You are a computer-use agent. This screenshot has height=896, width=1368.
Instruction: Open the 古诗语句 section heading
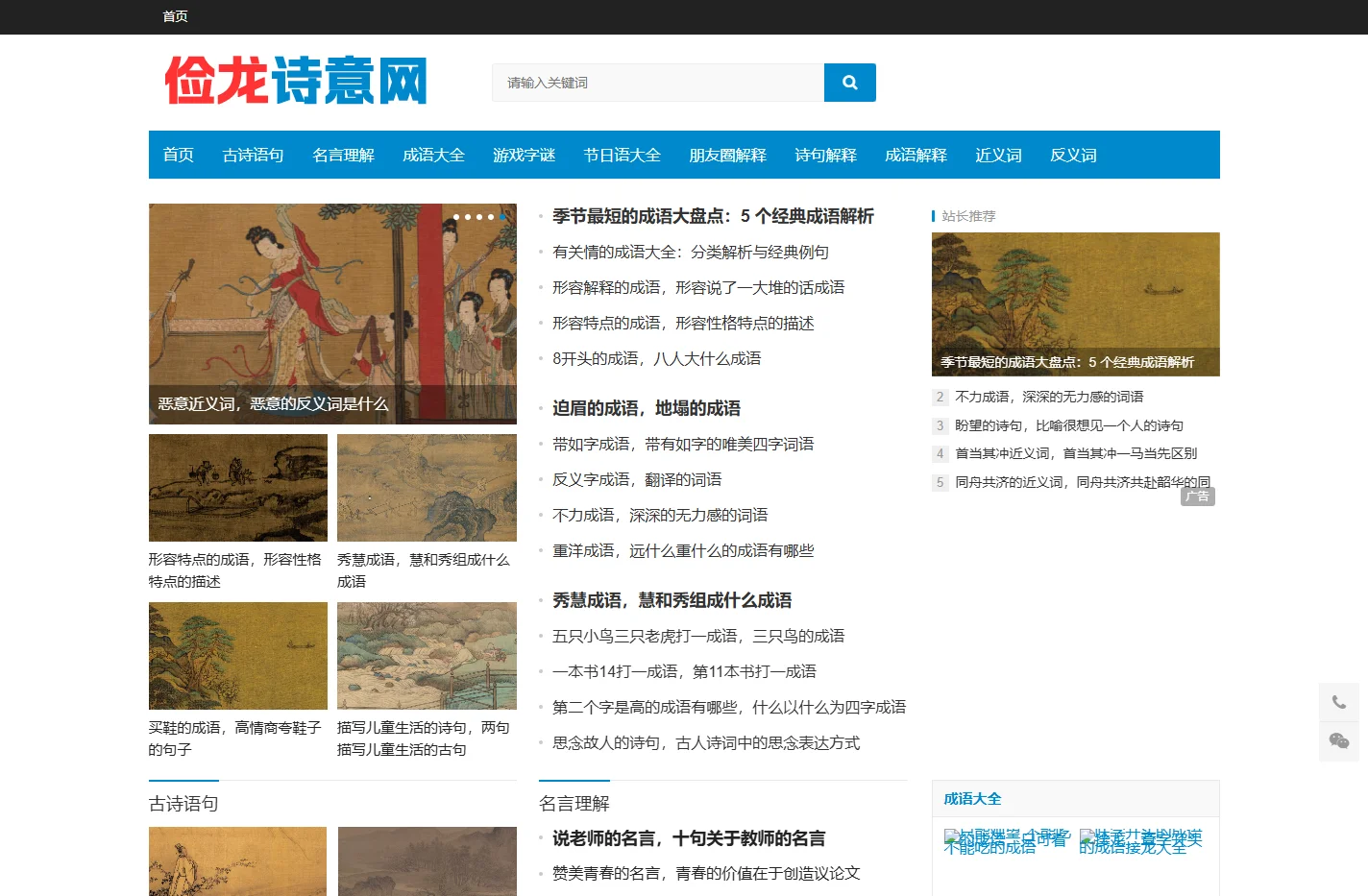pyautogui.click(x=183, y=804)
